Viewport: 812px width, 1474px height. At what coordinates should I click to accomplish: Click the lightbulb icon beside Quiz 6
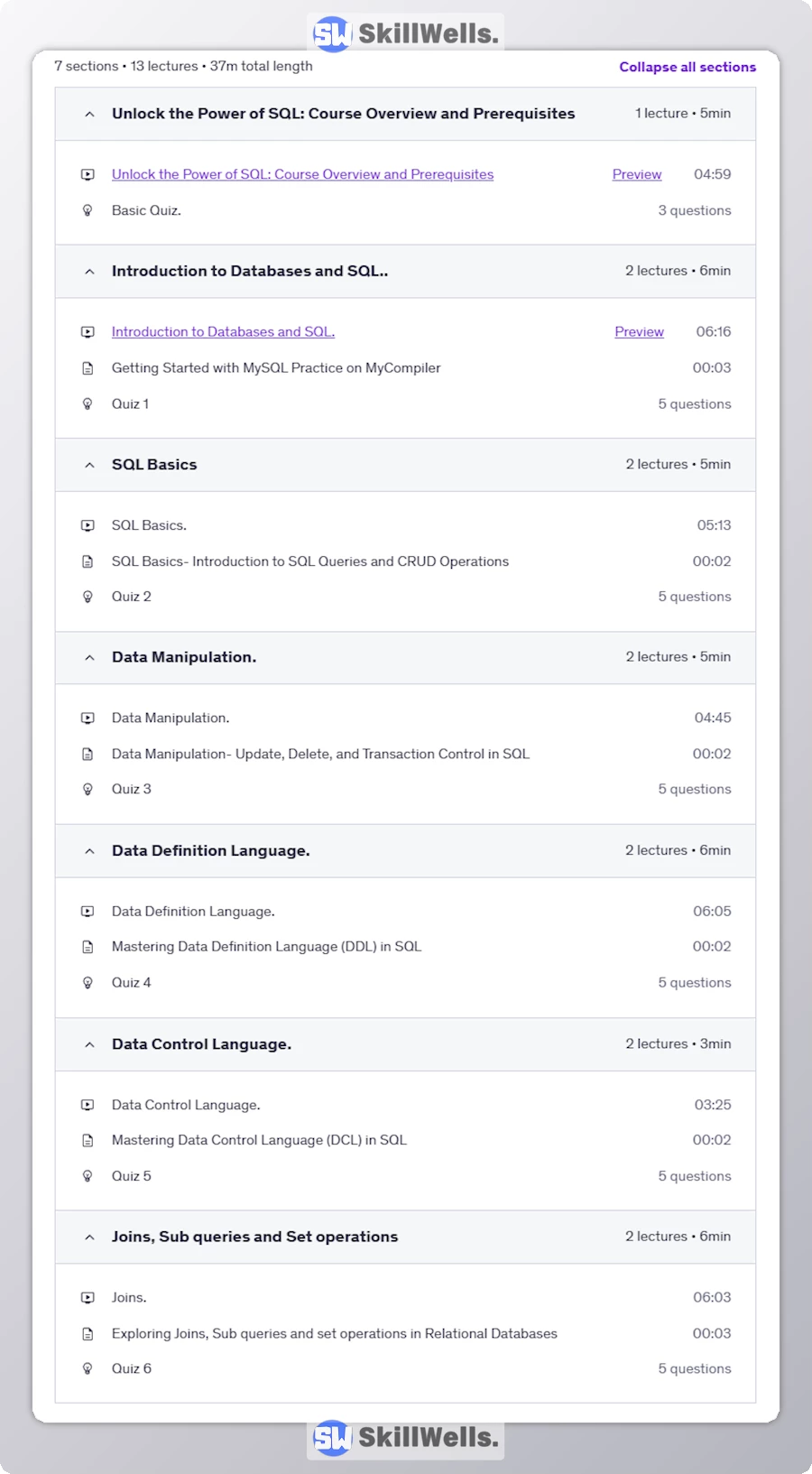pos(88,1368)
